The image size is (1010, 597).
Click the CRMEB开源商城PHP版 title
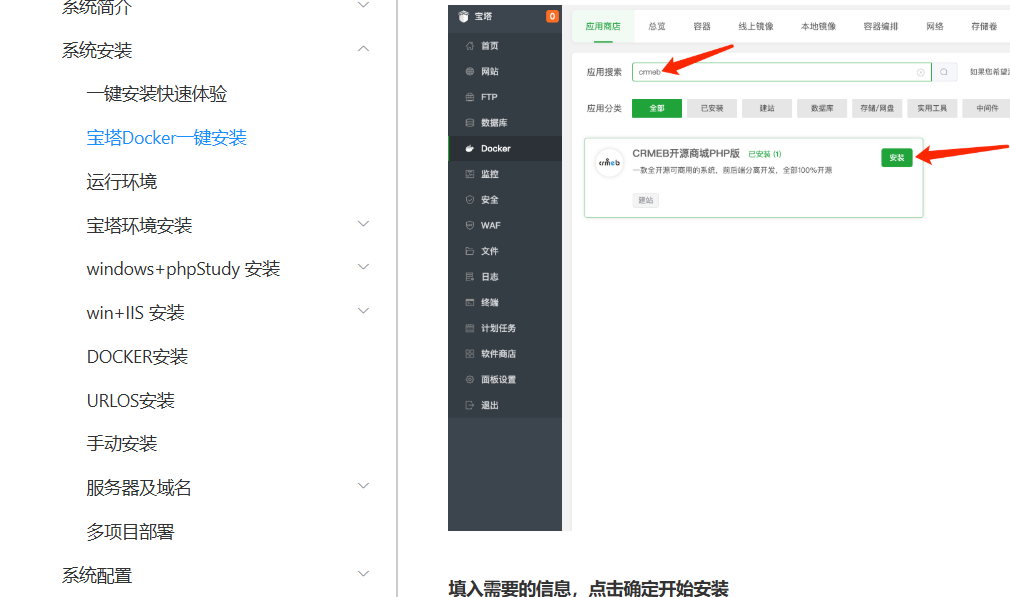point(686,153)
